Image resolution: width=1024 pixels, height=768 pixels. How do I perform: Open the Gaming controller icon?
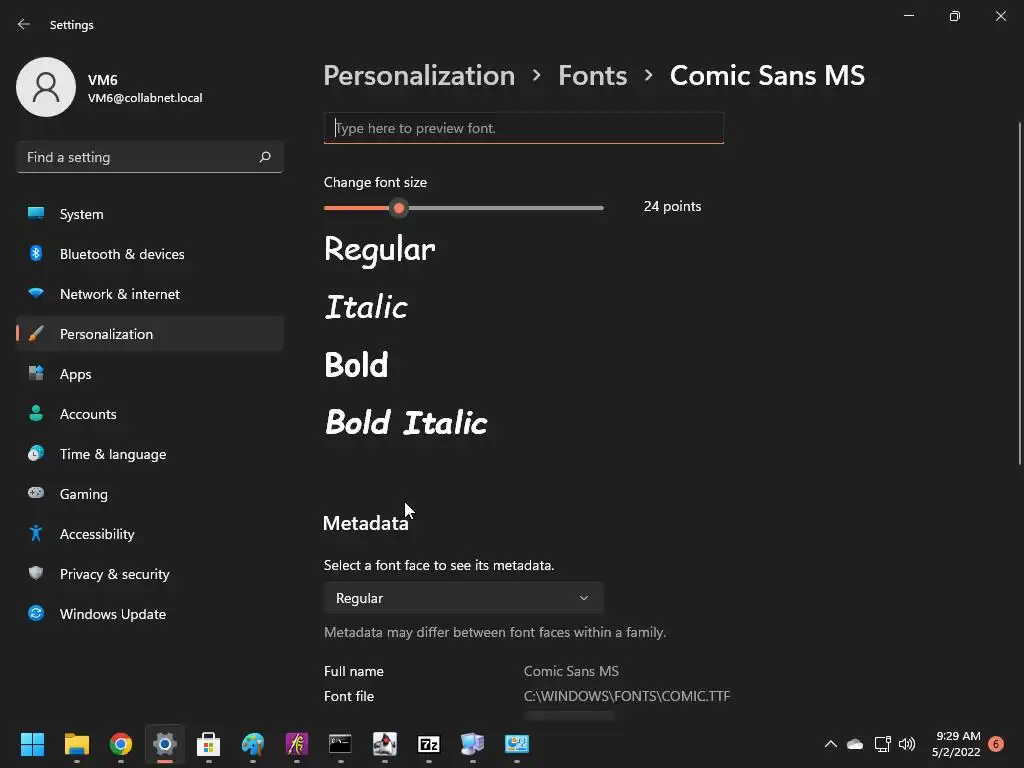36,493
